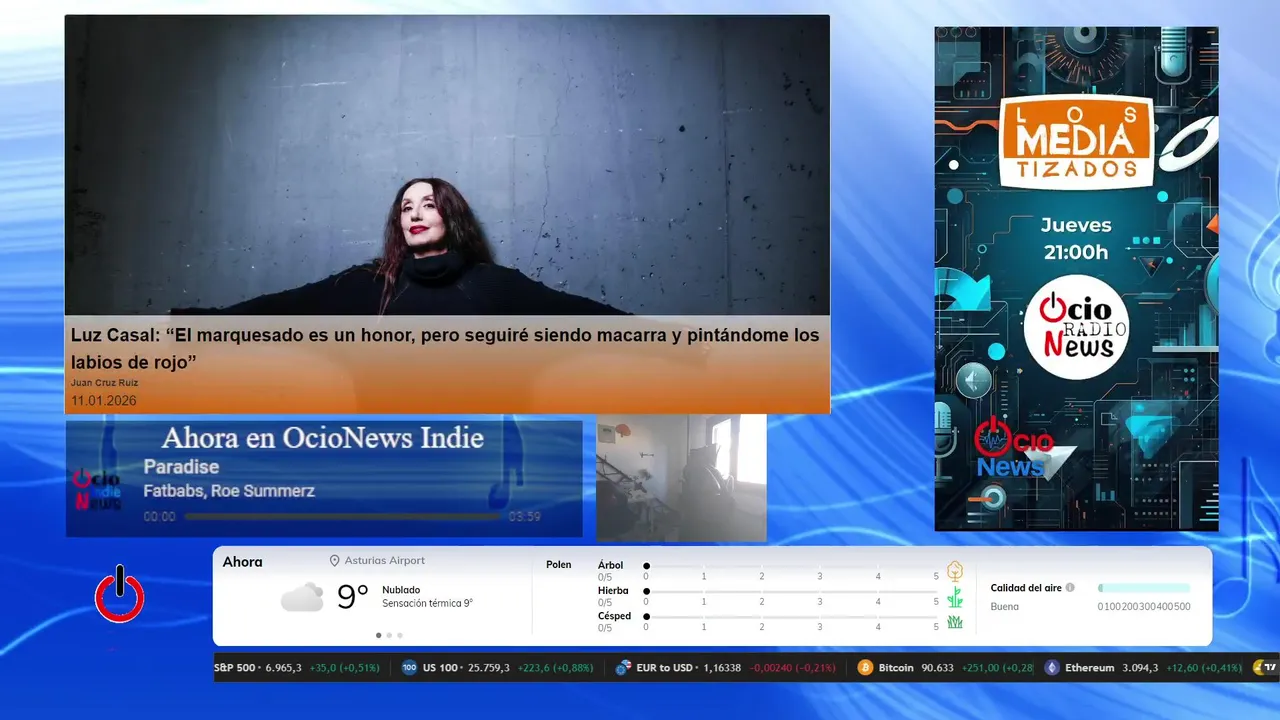Click the song title Paradise
The width and height of the screenshot is (1280, 720).
[x=181, y=467]
